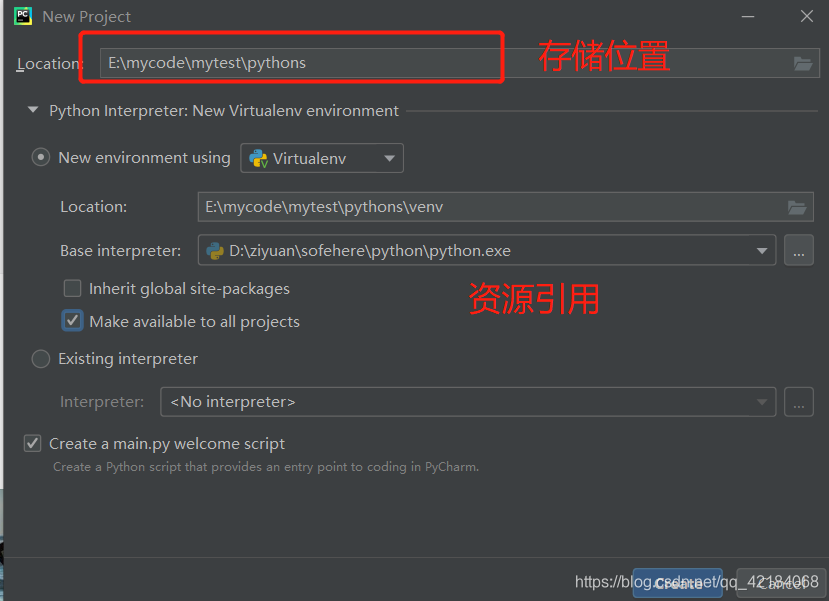This screenshot has height=601, width=829.
Task: Toggle Create a main.py welcome script checkbox
Action: tap(32, 443)
